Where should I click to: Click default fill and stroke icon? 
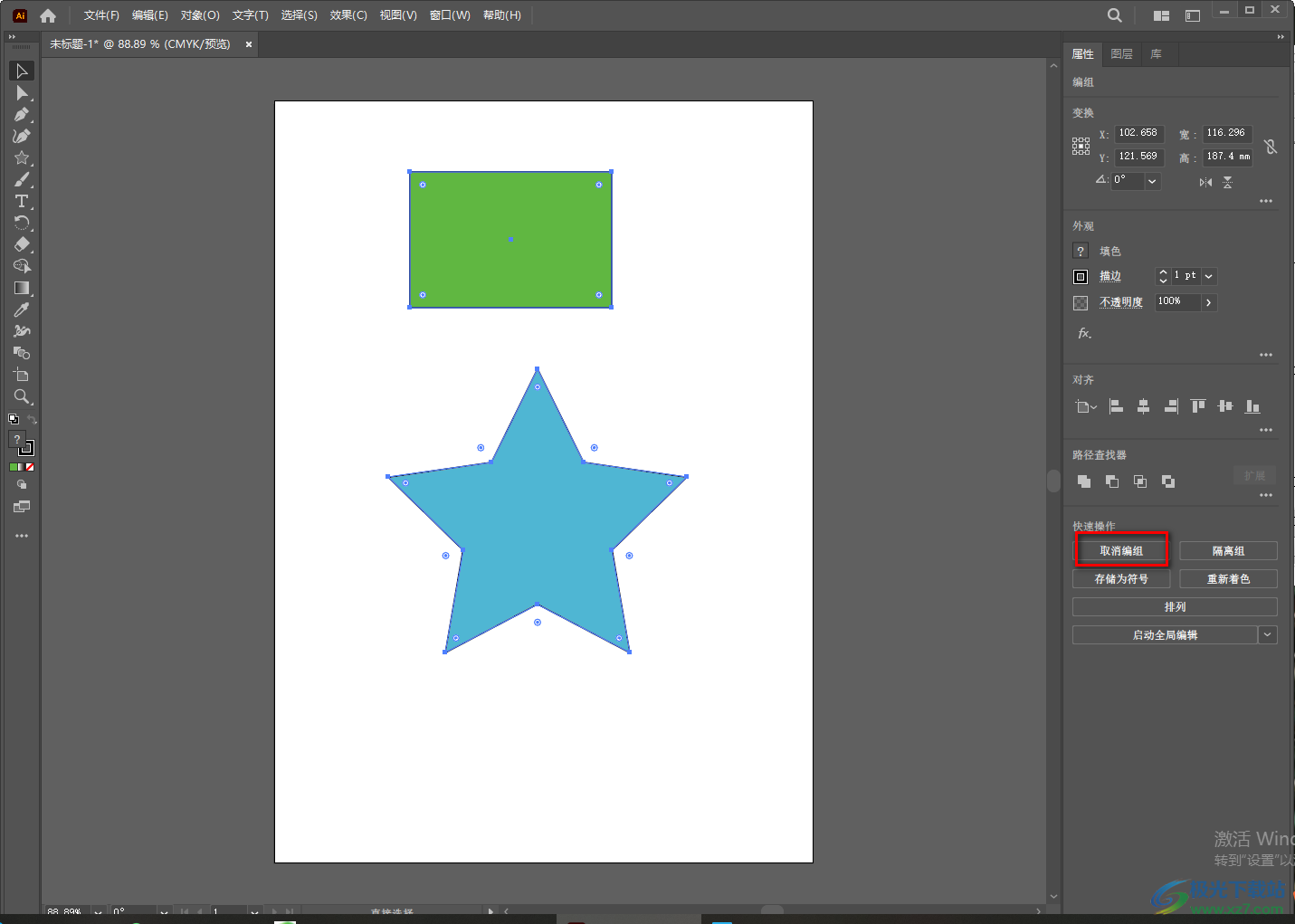(x=14, y=419)
